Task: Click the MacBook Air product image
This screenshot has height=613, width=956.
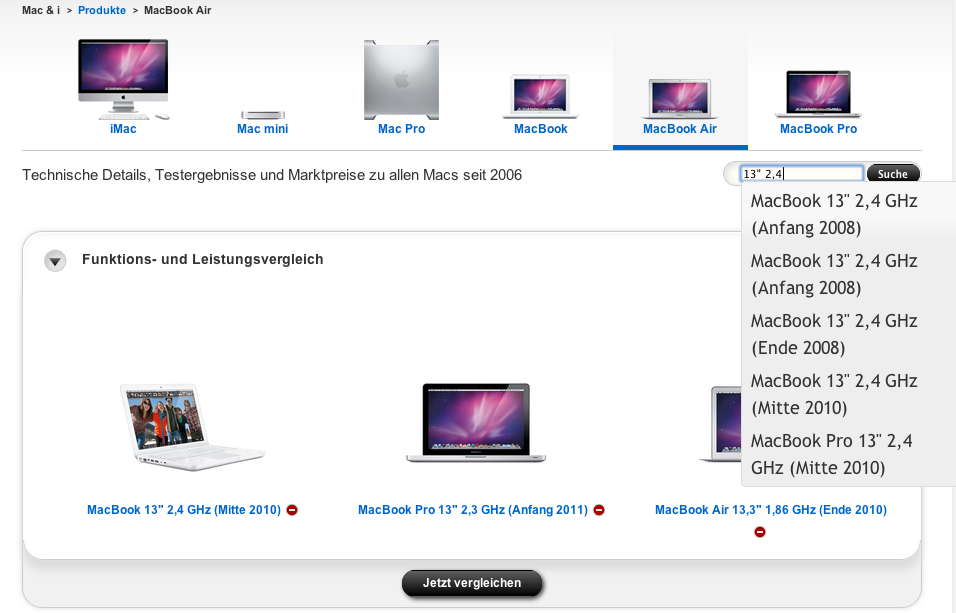Action: pos(680,99)
